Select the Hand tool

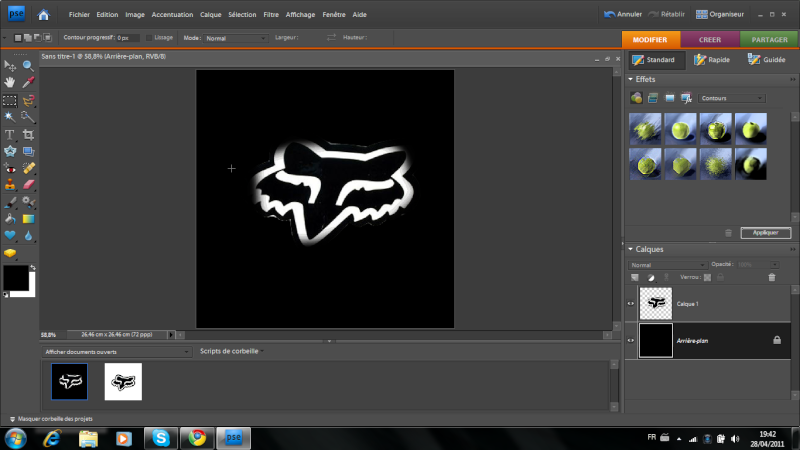[x=10, y=82]
